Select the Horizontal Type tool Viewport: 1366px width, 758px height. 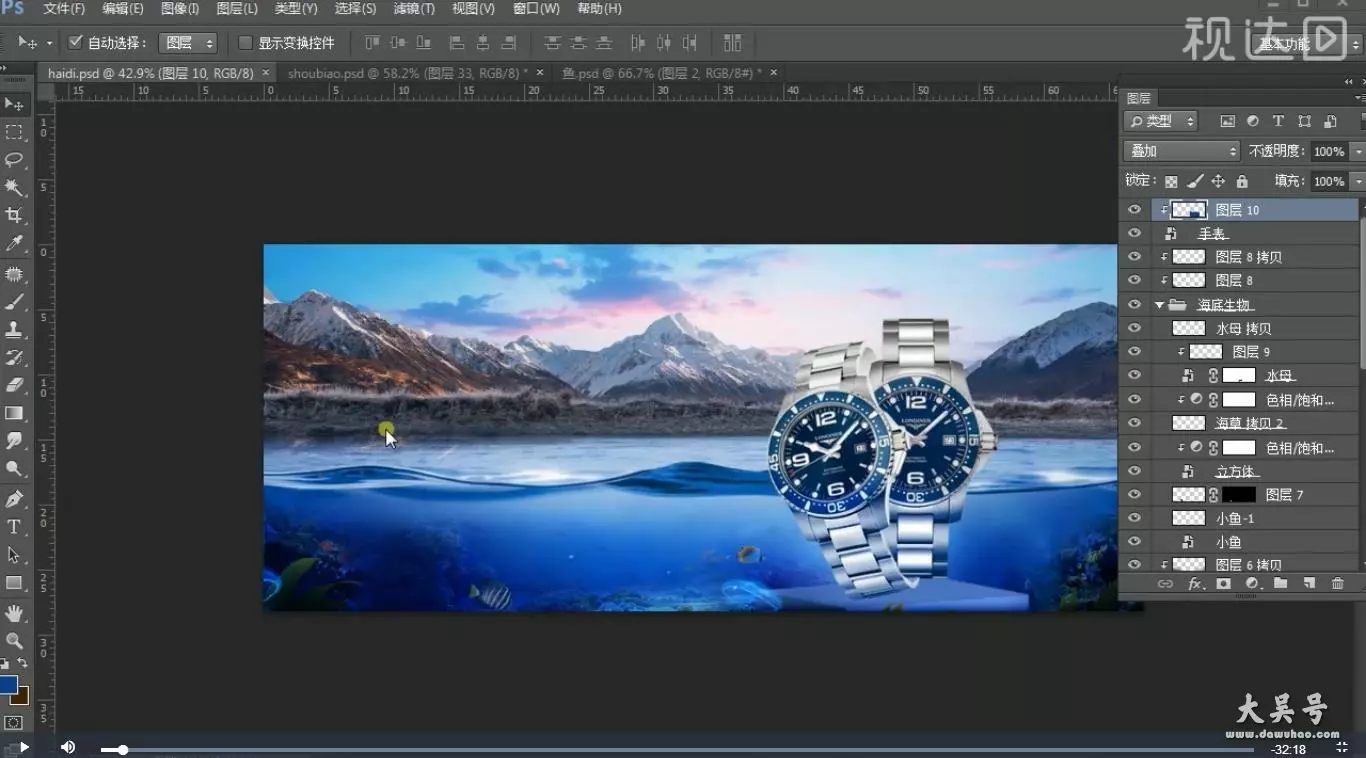pos(14,527)
